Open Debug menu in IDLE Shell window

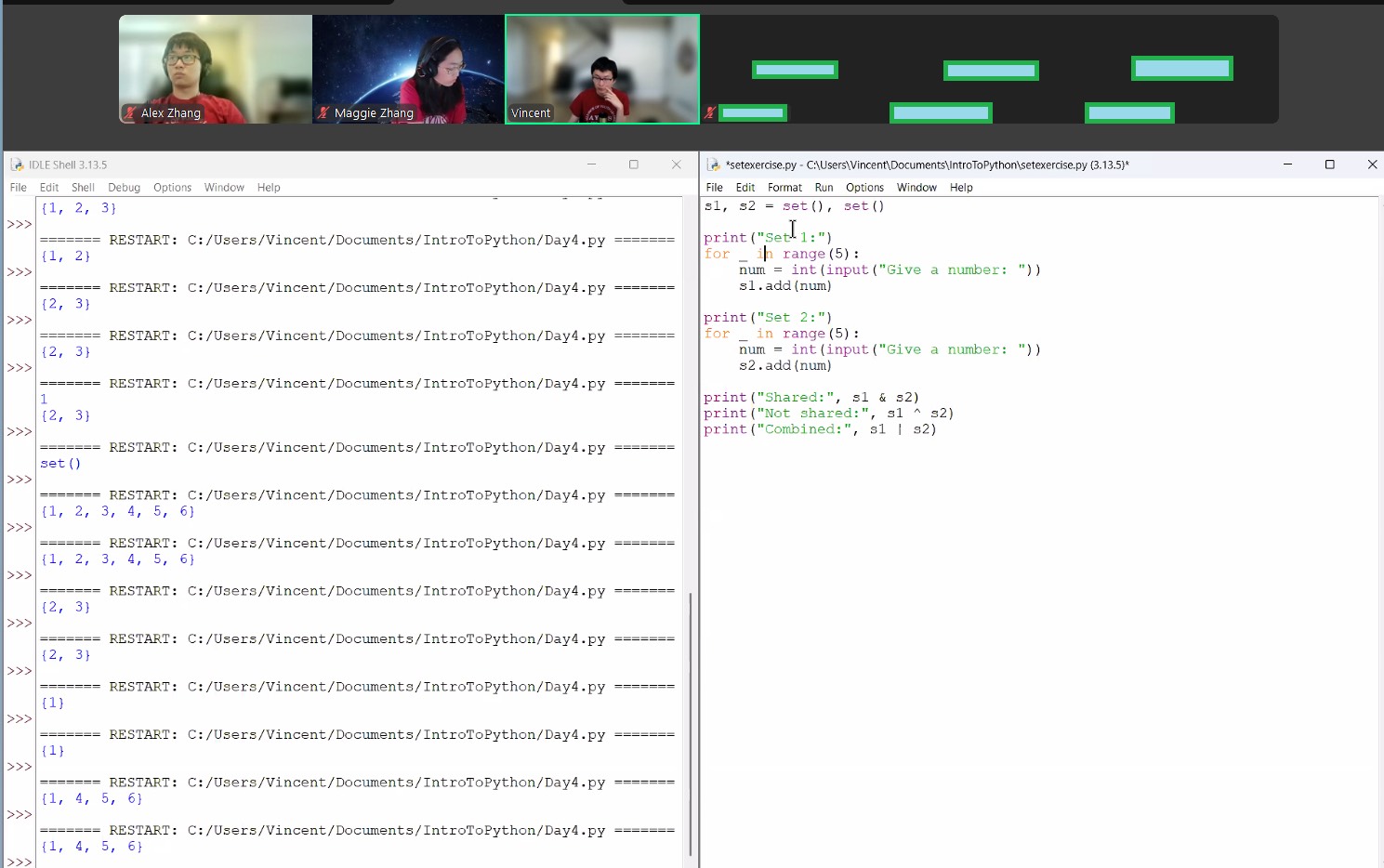click(124, 188)
